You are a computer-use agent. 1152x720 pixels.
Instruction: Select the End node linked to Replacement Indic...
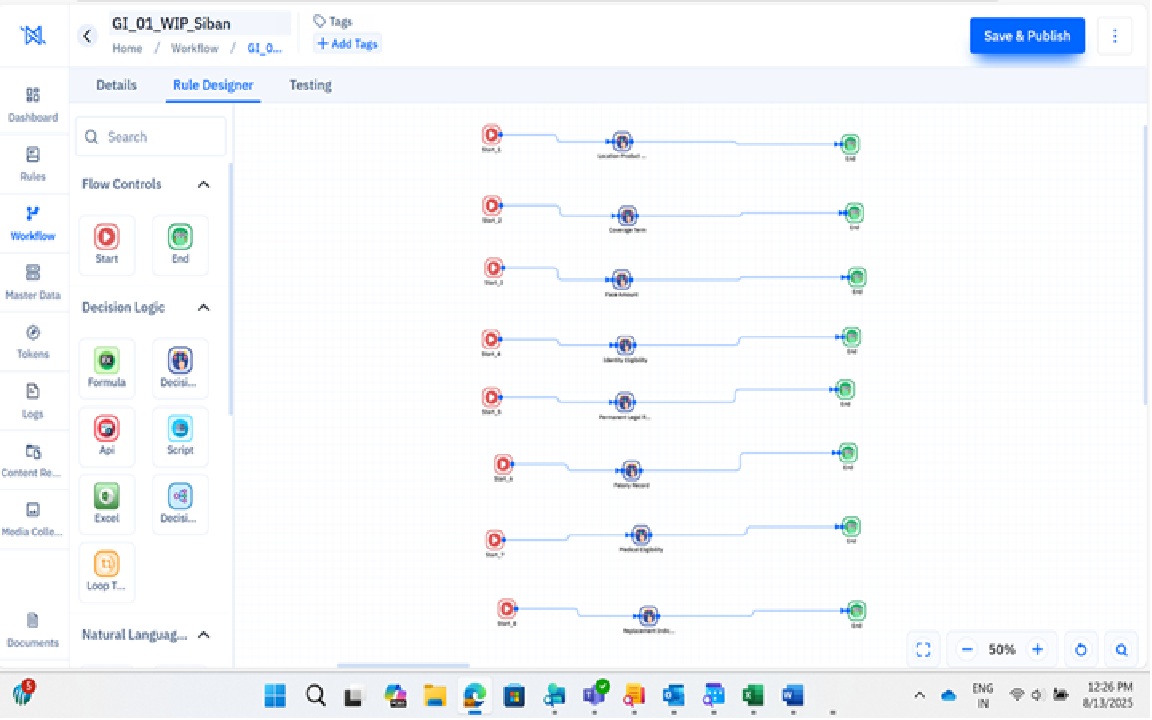tap(857, 611)
